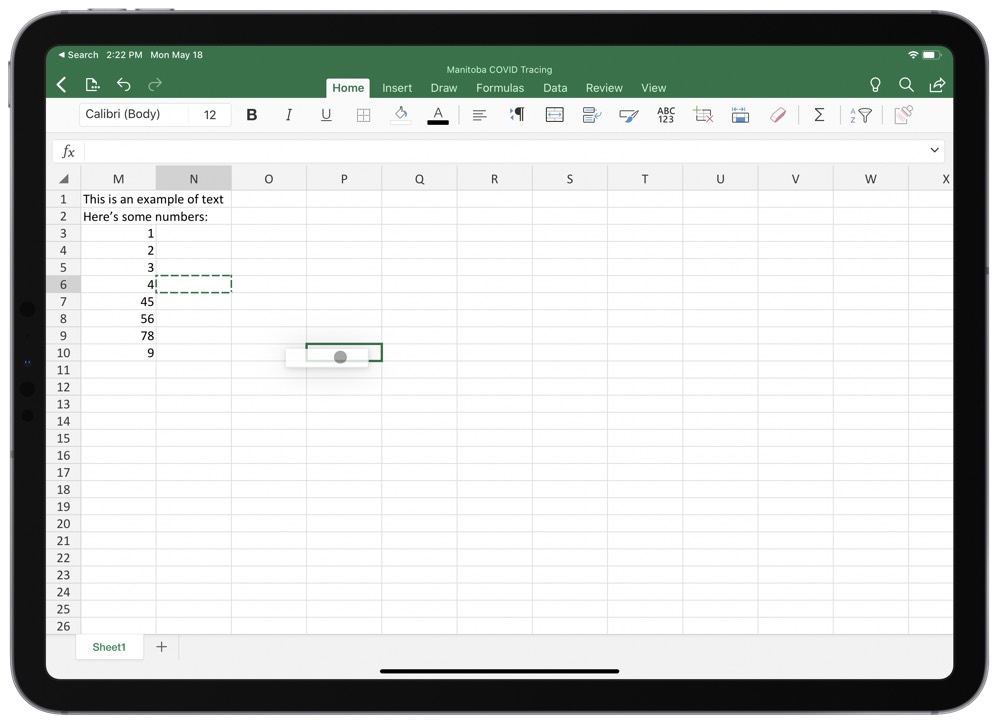
Task: Tap the Clear eraser icon
Action: [777, 115]
